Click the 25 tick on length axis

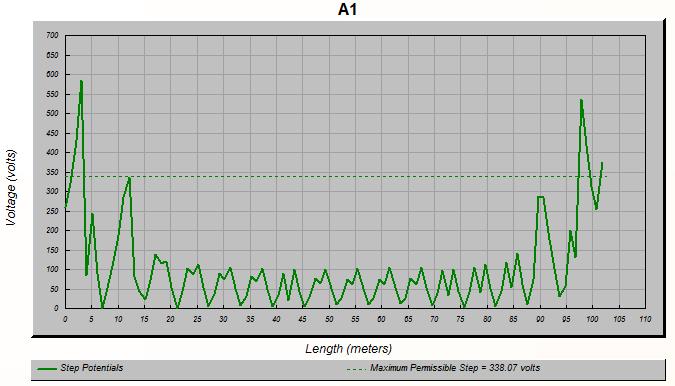pyautogui.click(x=197, y=319)
